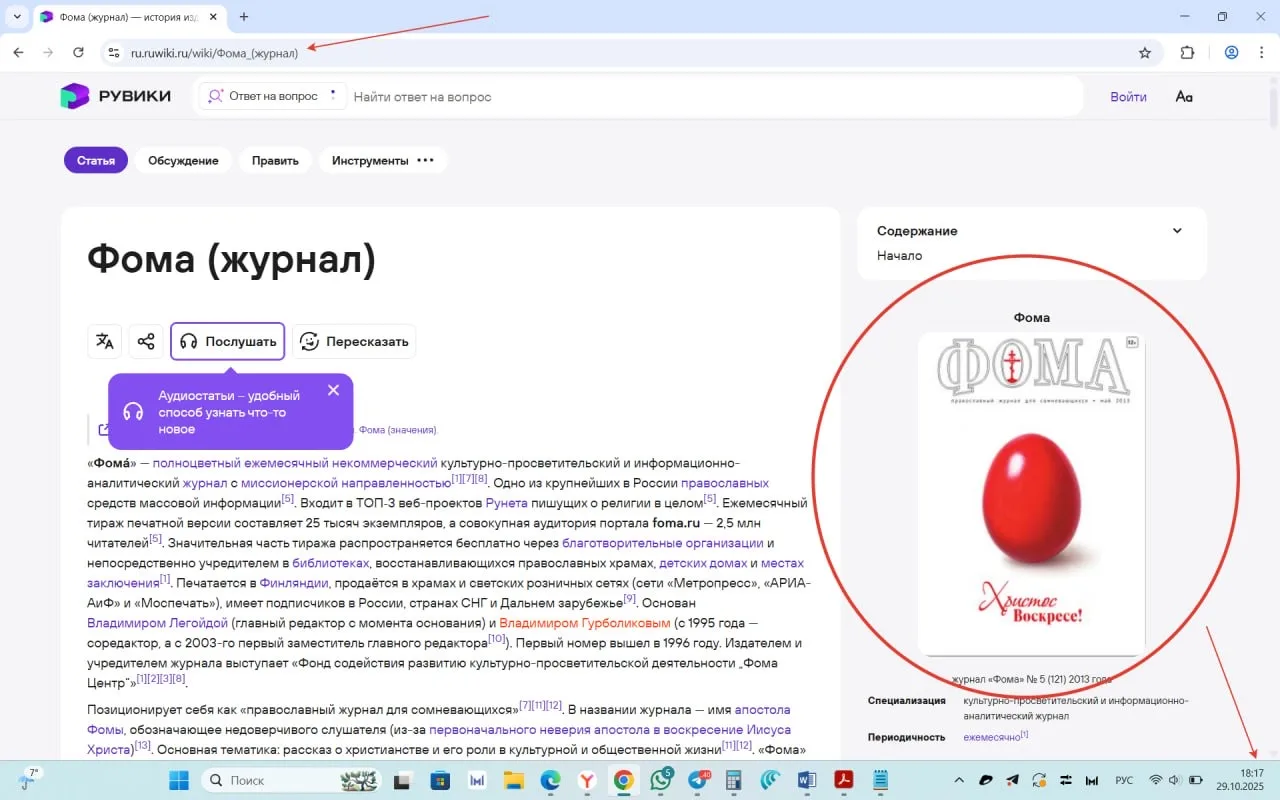Open the Ответ на вопрос mode dropdown
1280x800 pixels.
point(270,96)
